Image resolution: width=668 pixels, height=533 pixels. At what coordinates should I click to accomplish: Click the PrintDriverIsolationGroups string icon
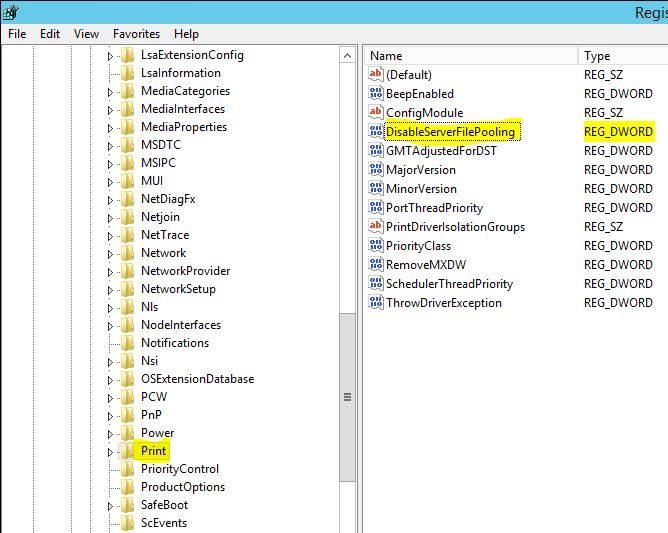coord(376,226)
